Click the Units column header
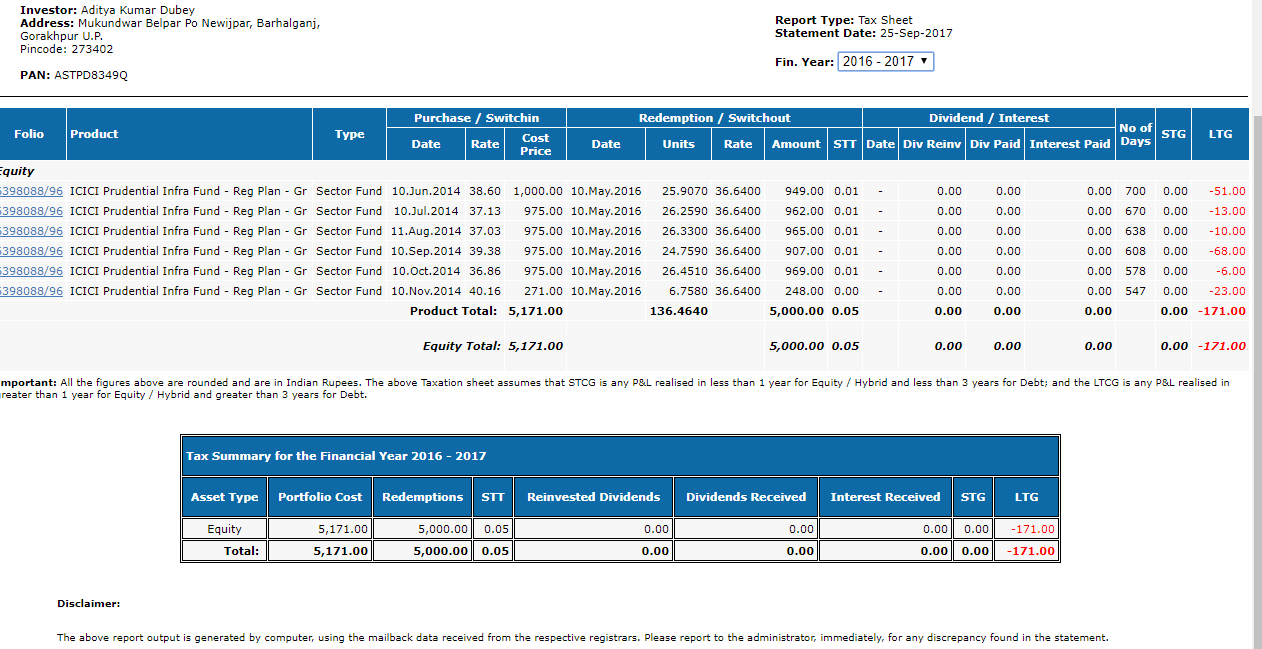The image size is (1262, 649). pos(678,144)
